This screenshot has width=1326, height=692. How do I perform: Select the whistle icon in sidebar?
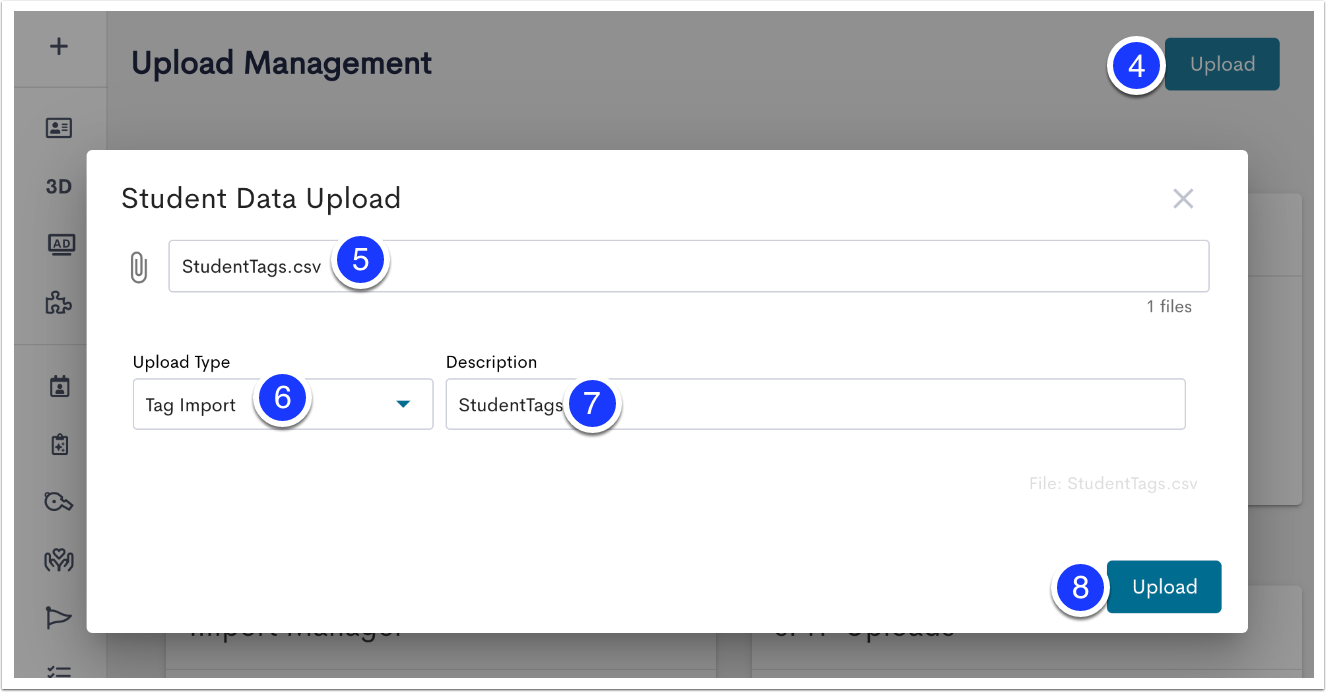tap(59, 502)
